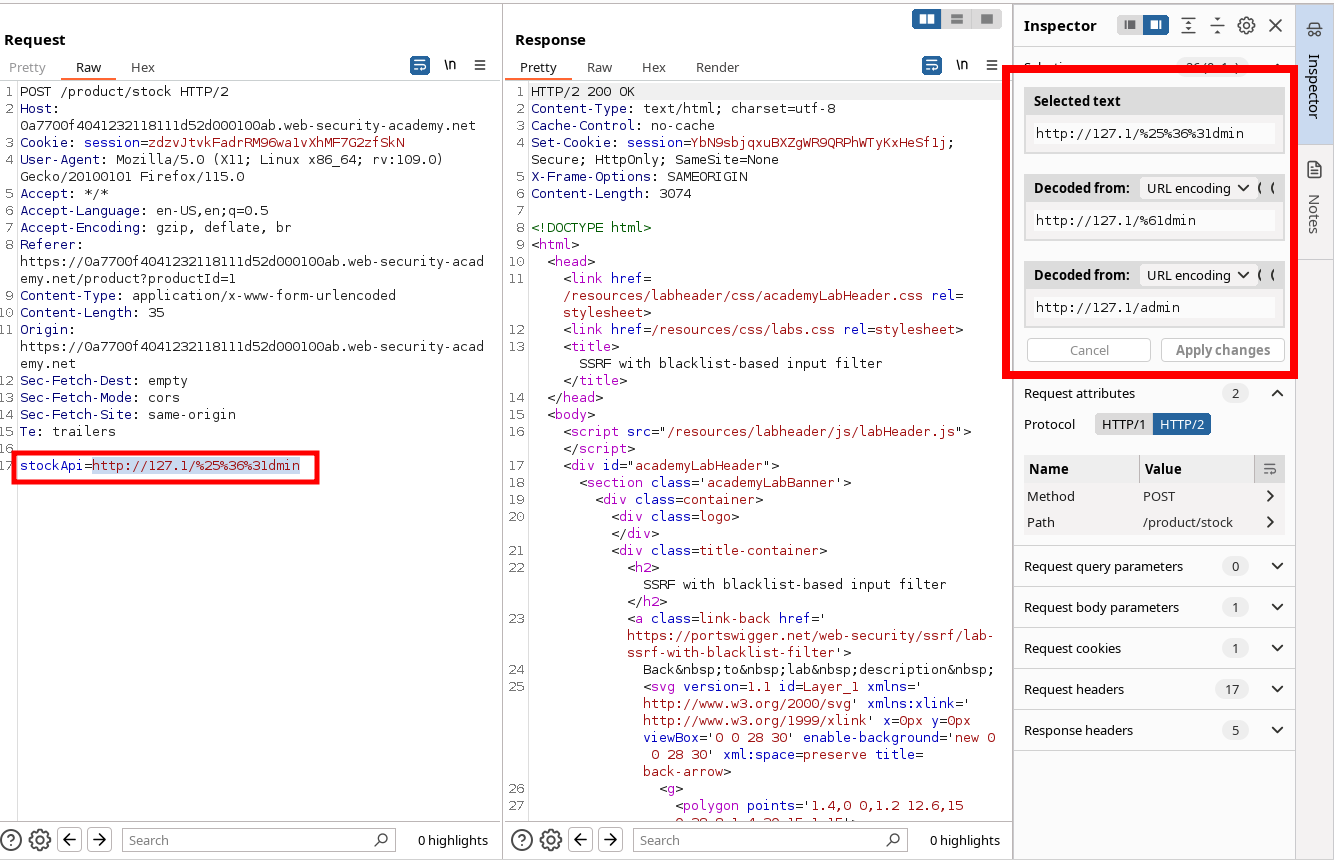Toggle wrap icon in attributes table header

pyautogui.click(x=1270, y=468)
